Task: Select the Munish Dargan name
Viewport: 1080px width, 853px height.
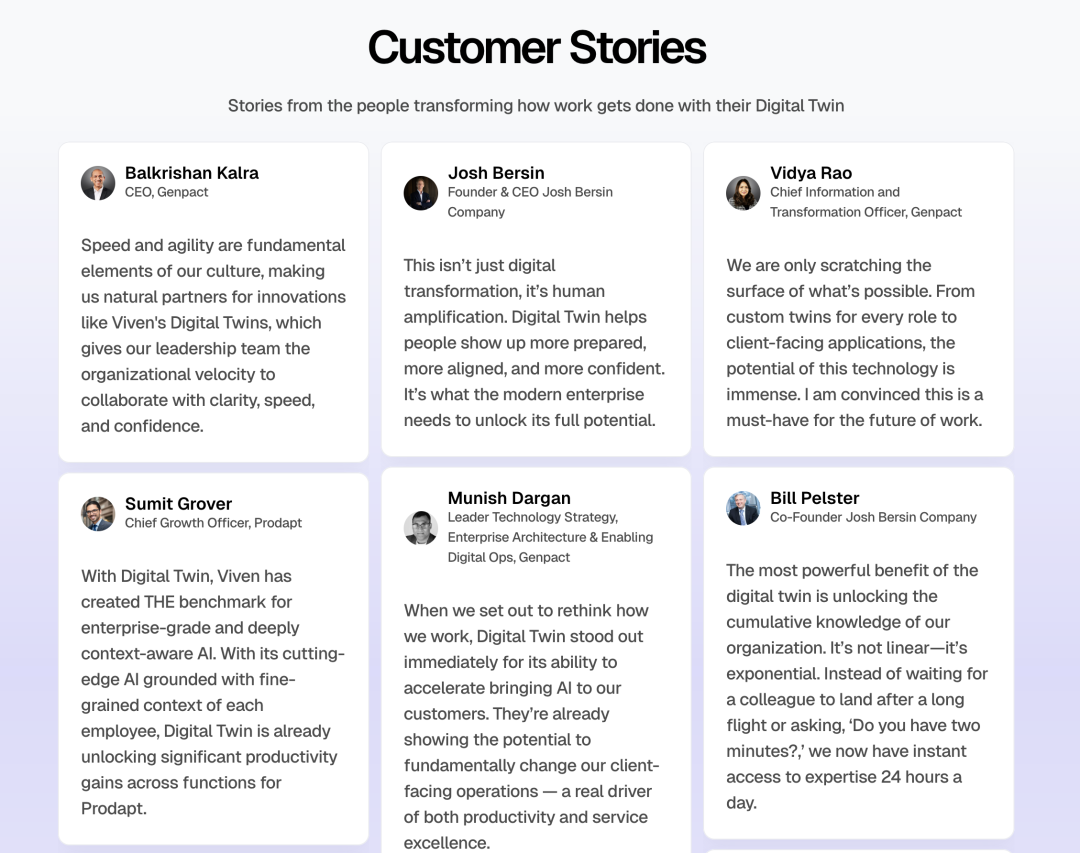Action: point(509,498)
